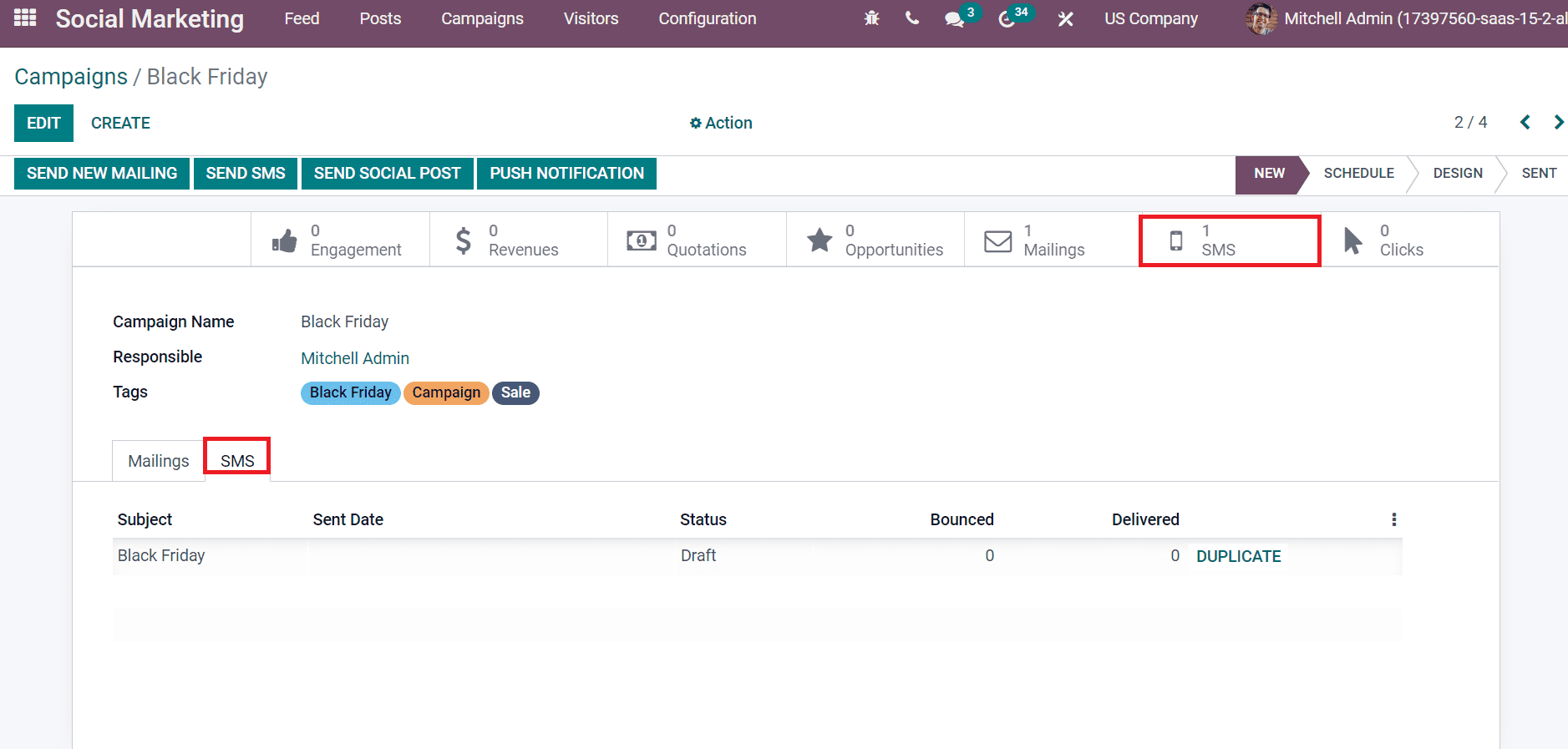Click the Black Friday blue tag
This screenshot has width=1568, height=749.
(x=350, y=392)
